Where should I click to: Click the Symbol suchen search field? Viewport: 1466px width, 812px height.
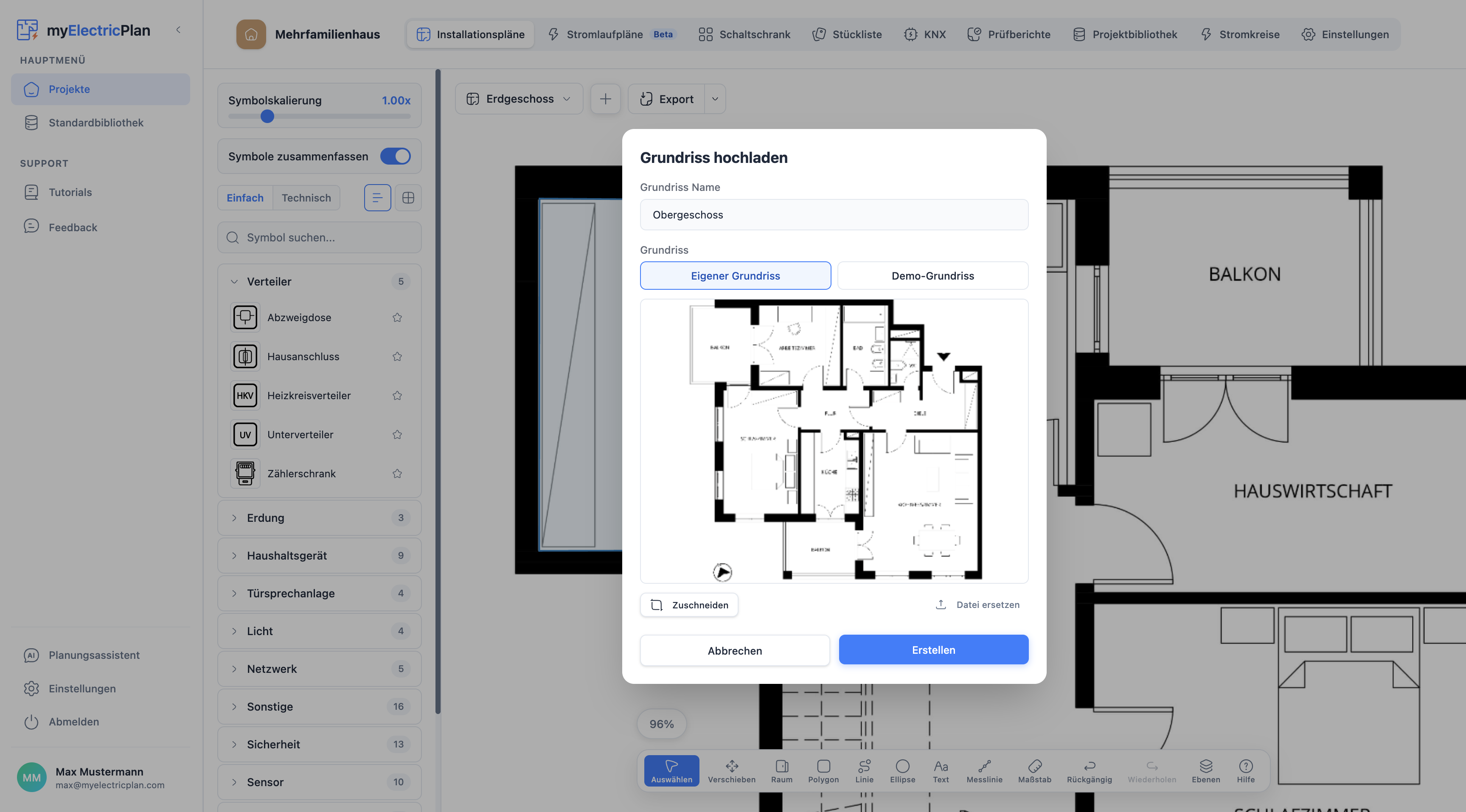click(x=319, y=237)
